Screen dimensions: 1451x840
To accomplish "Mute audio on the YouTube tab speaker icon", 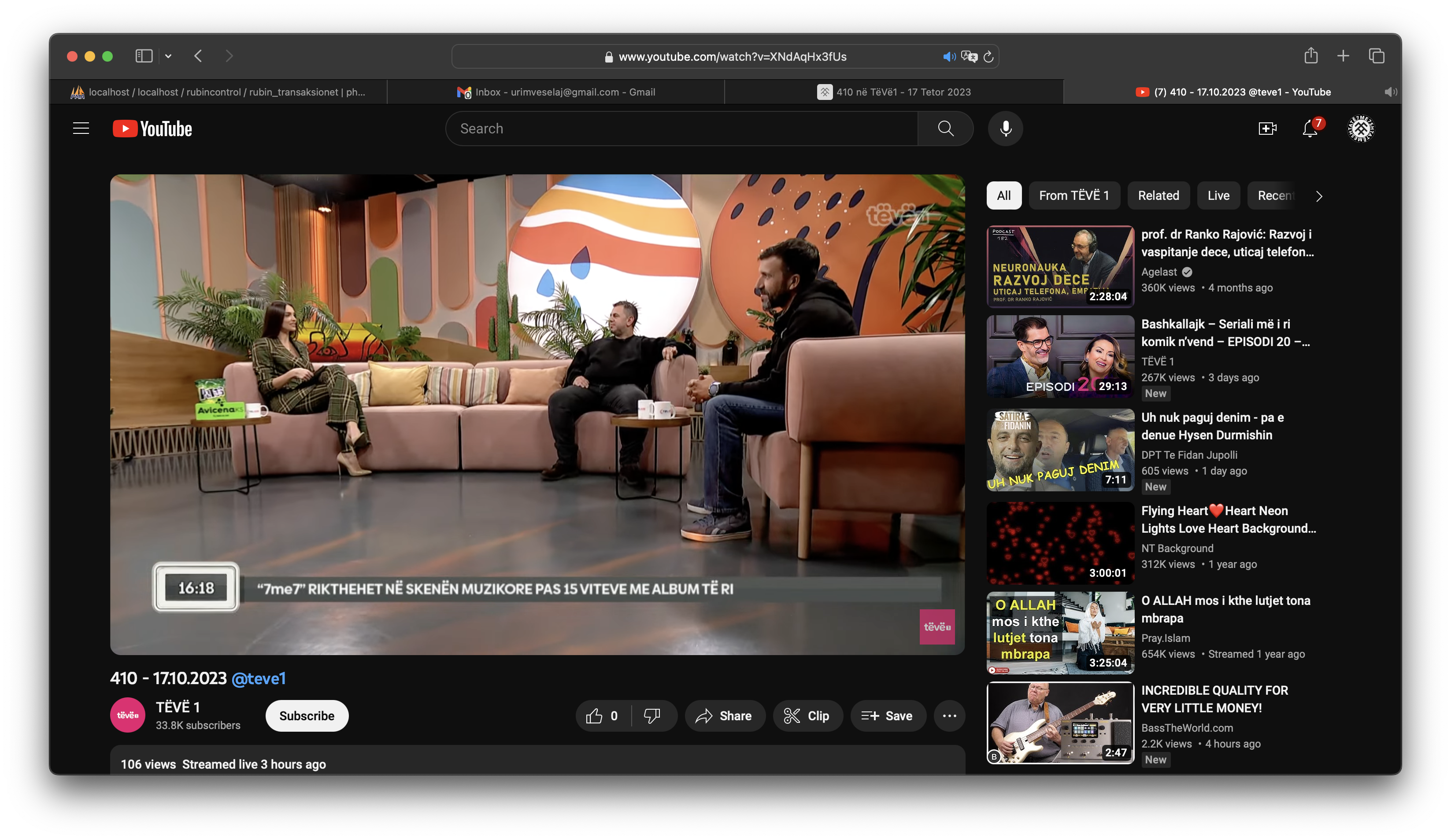I will tap(1391, 92).
